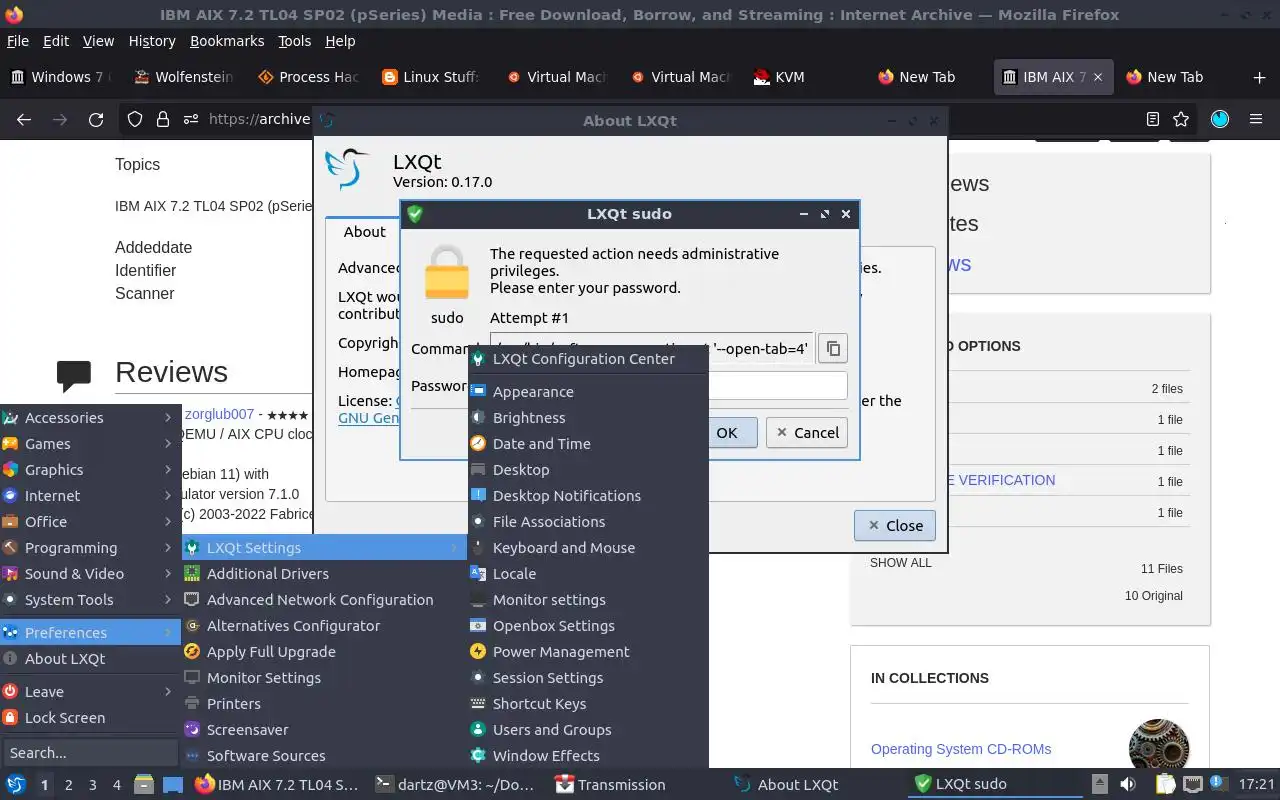Open dartz@VM3 terminal taskbar entry
The width and height of the screenshot is (1280, 800).
tap(457, 785)
